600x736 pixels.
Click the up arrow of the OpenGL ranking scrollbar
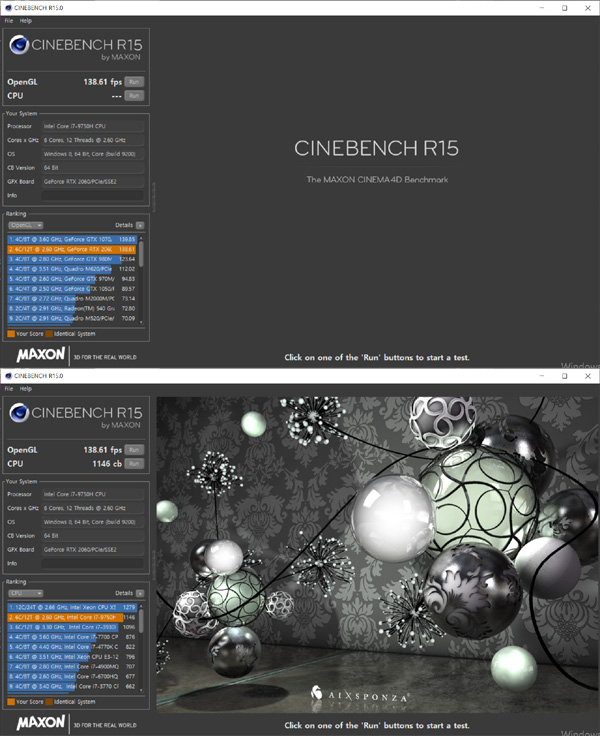pos(141,238)
